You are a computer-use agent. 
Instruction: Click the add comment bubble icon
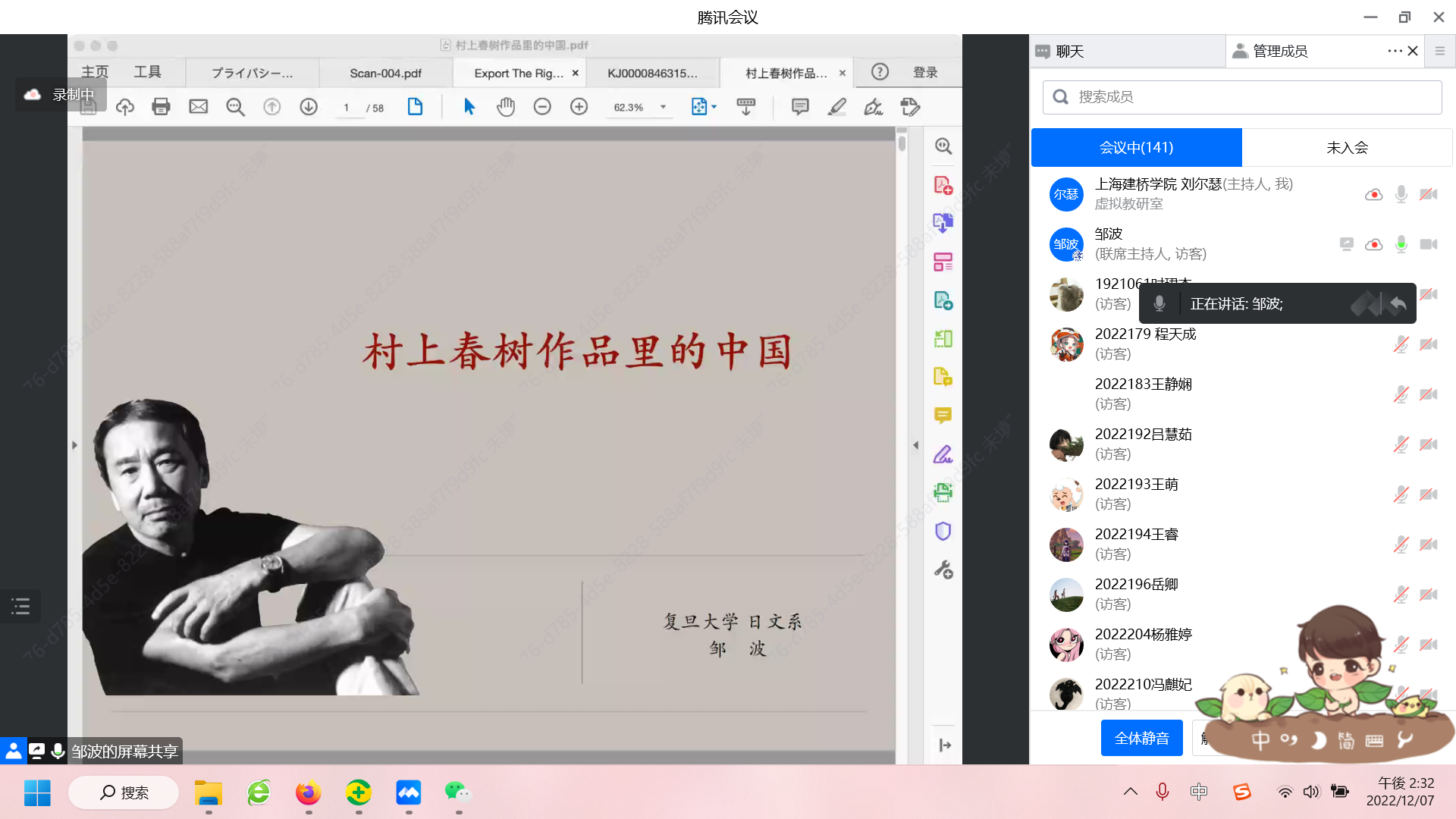[x=799, y=107]
